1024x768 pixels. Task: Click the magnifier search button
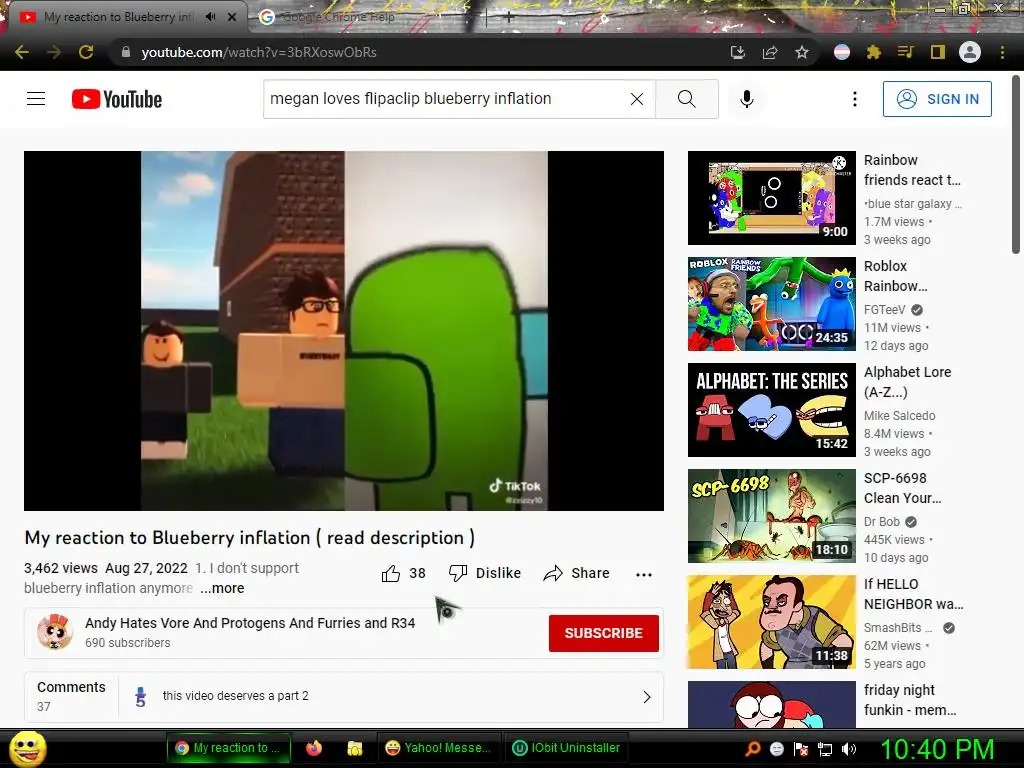(686, 99)
